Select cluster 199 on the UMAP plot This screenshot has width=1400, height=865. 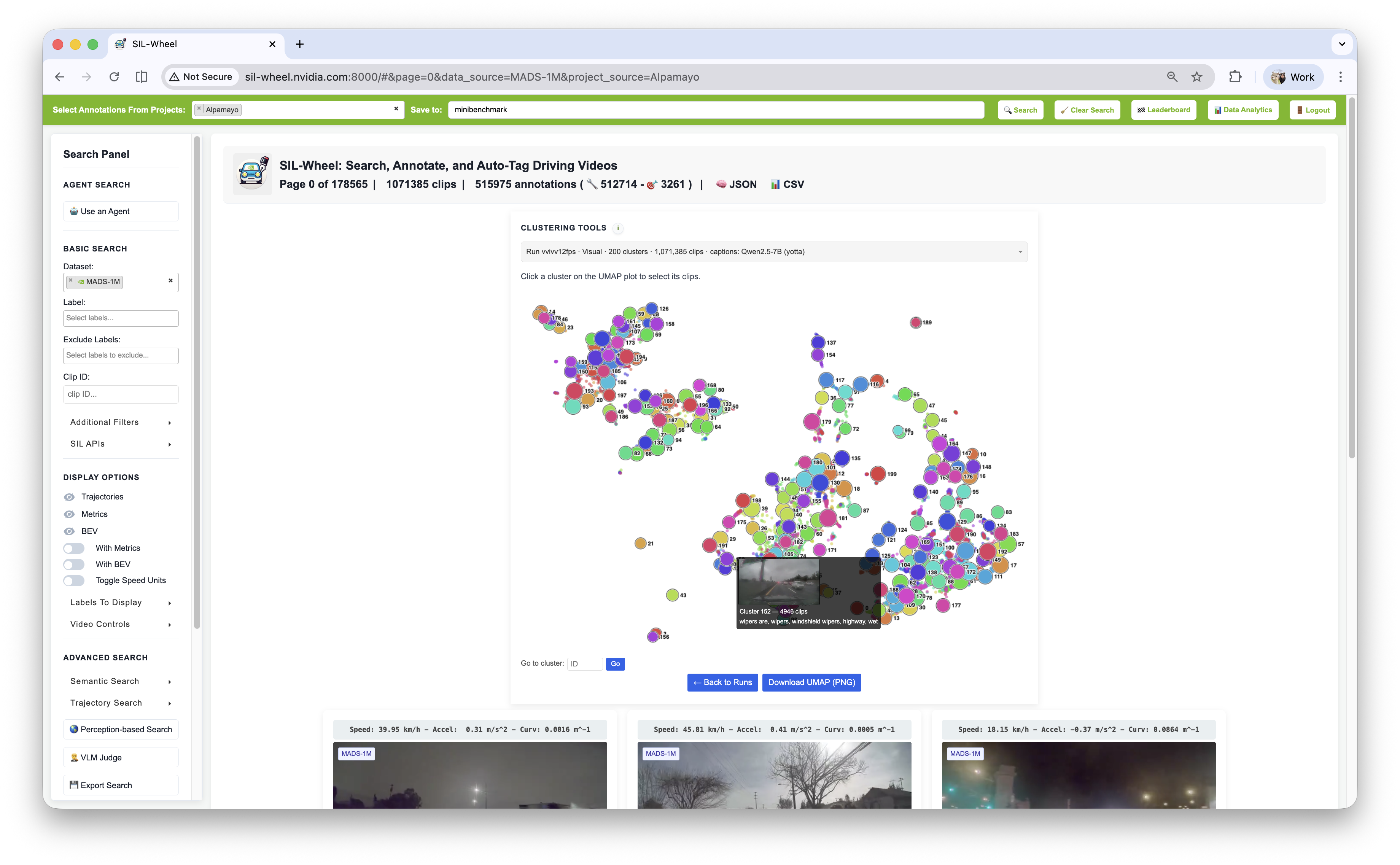tap(878, 474)
